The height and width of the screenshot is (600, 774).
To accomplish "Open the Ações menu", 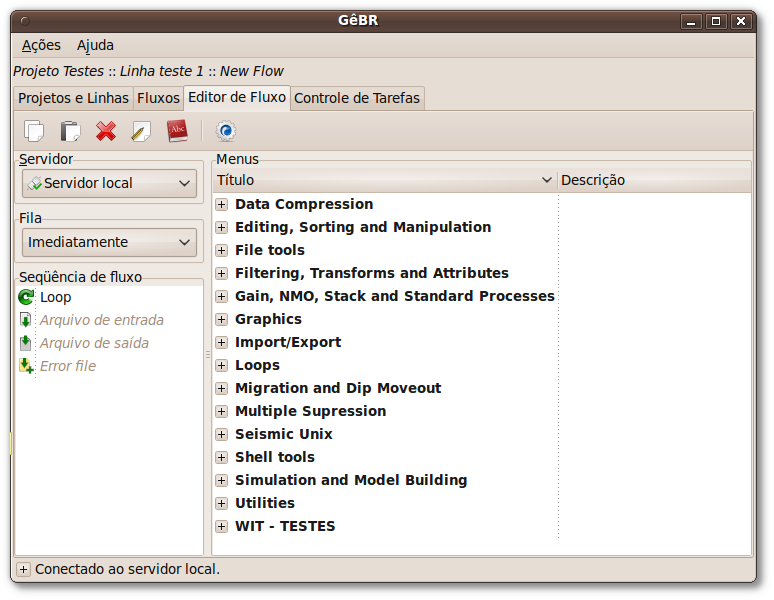I will (x=41, y=45).
